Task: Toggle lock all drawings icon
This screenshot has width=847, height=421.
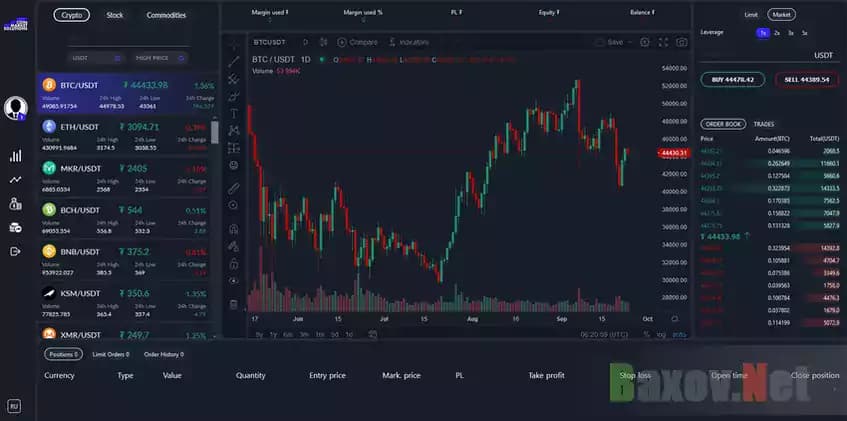Action: (234, 263)
